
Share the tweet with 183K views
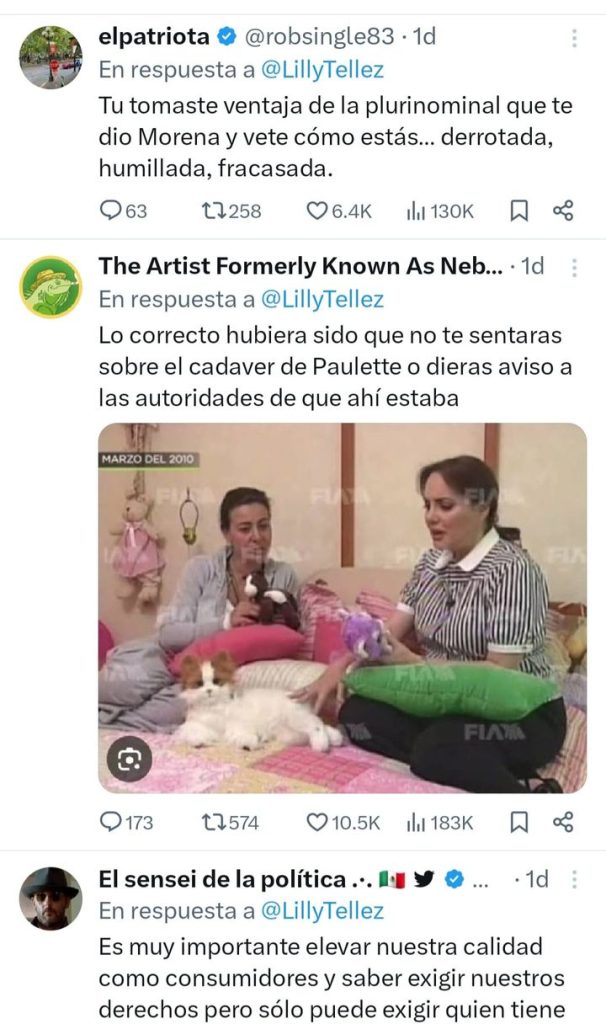(563, 822)
